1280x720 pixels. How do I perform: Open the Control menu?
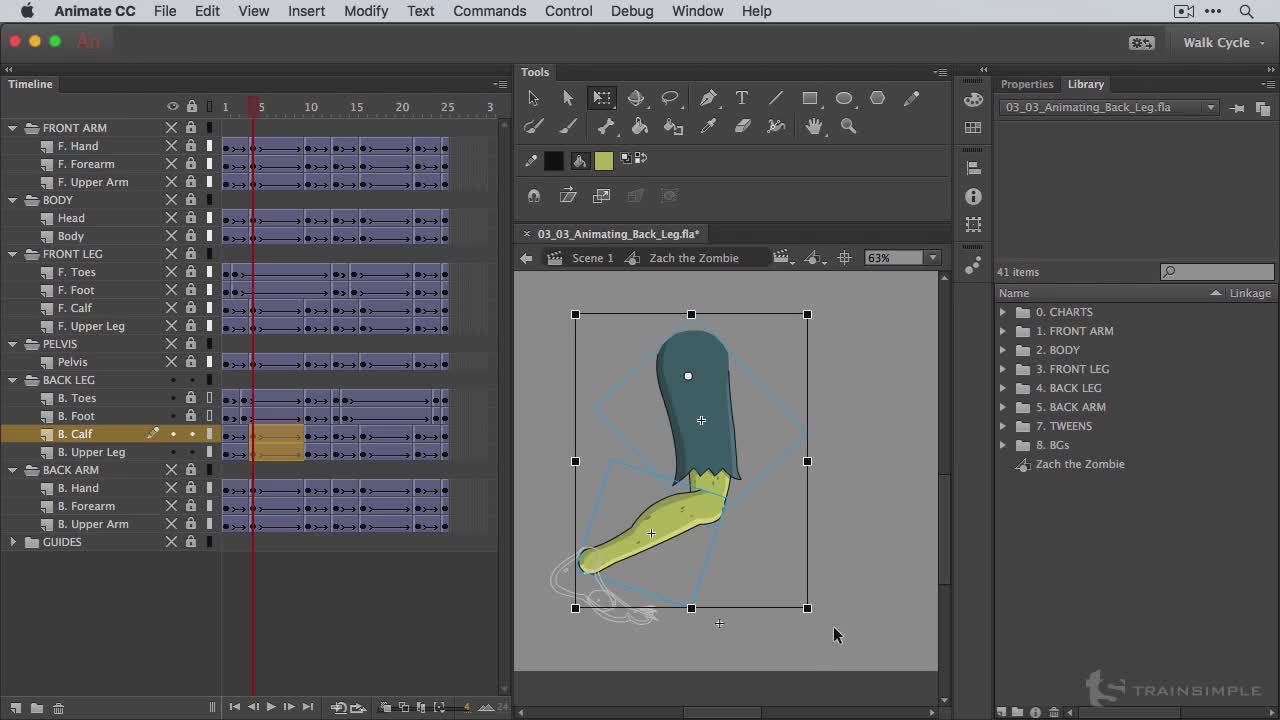tap(569, 11)
